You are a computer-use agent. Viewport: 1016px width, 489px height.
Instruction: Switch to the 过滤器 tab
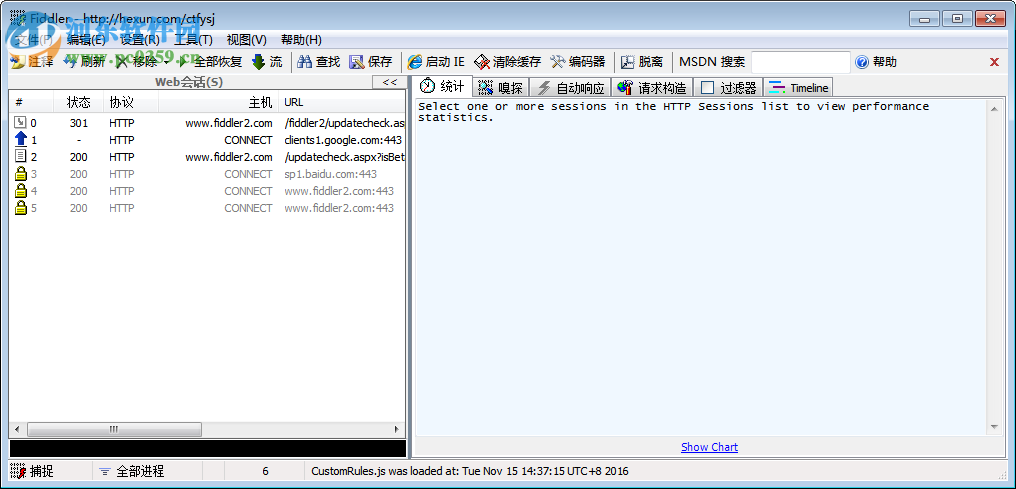point(729,87)
